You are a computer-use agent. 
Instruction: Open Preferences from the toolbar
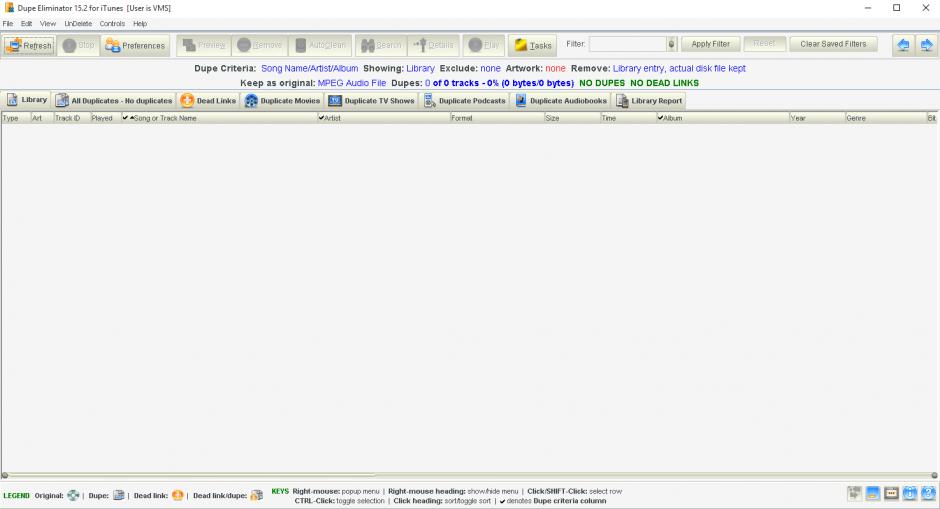pyautogui.click(x=135, y=46)
